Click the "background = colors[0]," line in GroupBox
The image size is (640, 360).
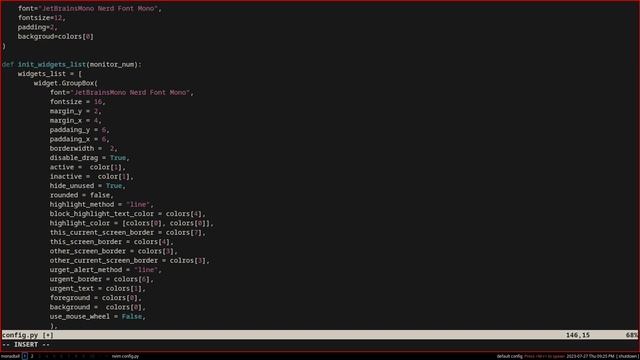[98, 307]
